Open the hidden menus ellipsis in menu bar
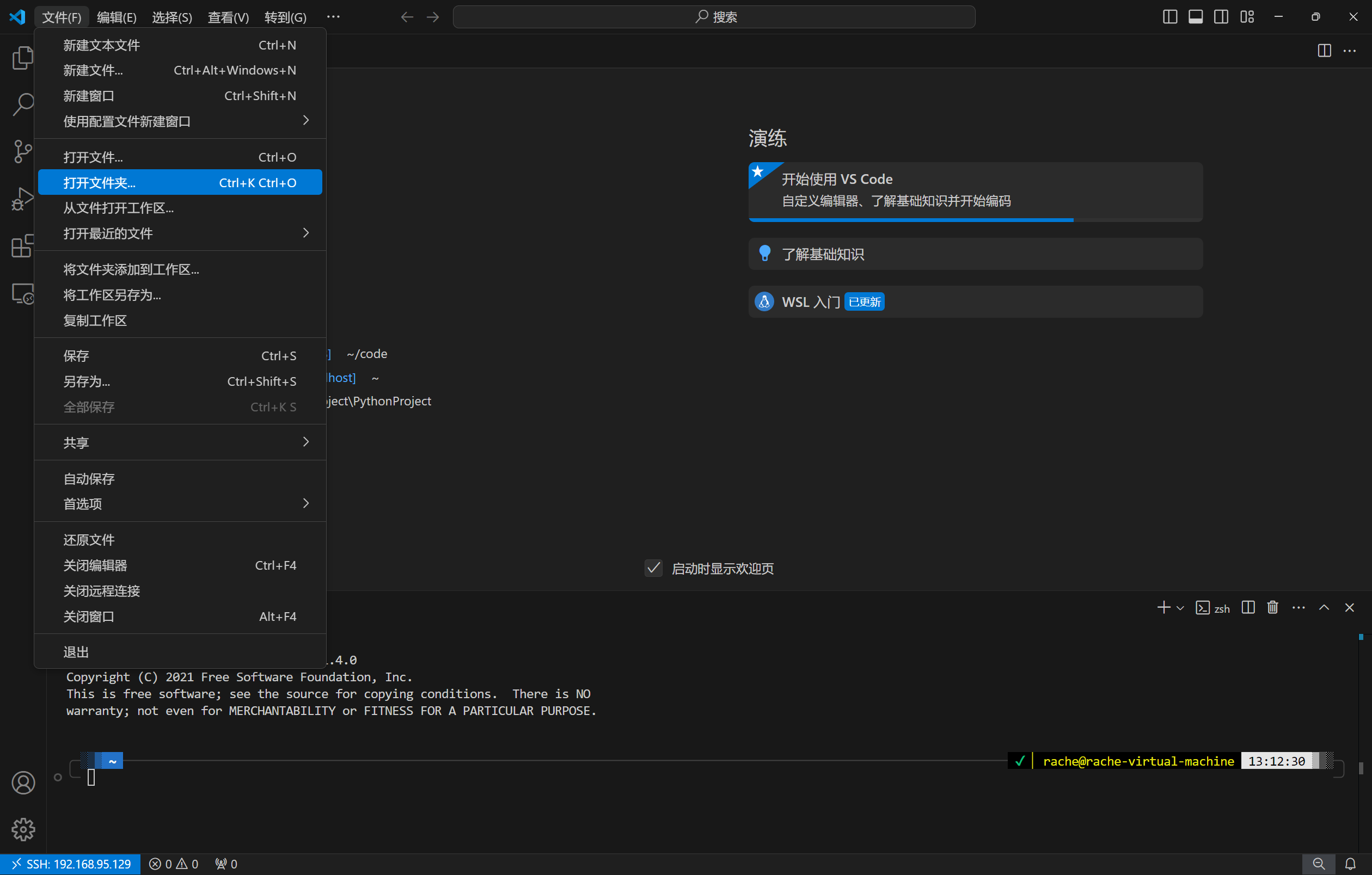 click(x=333, y=17)
